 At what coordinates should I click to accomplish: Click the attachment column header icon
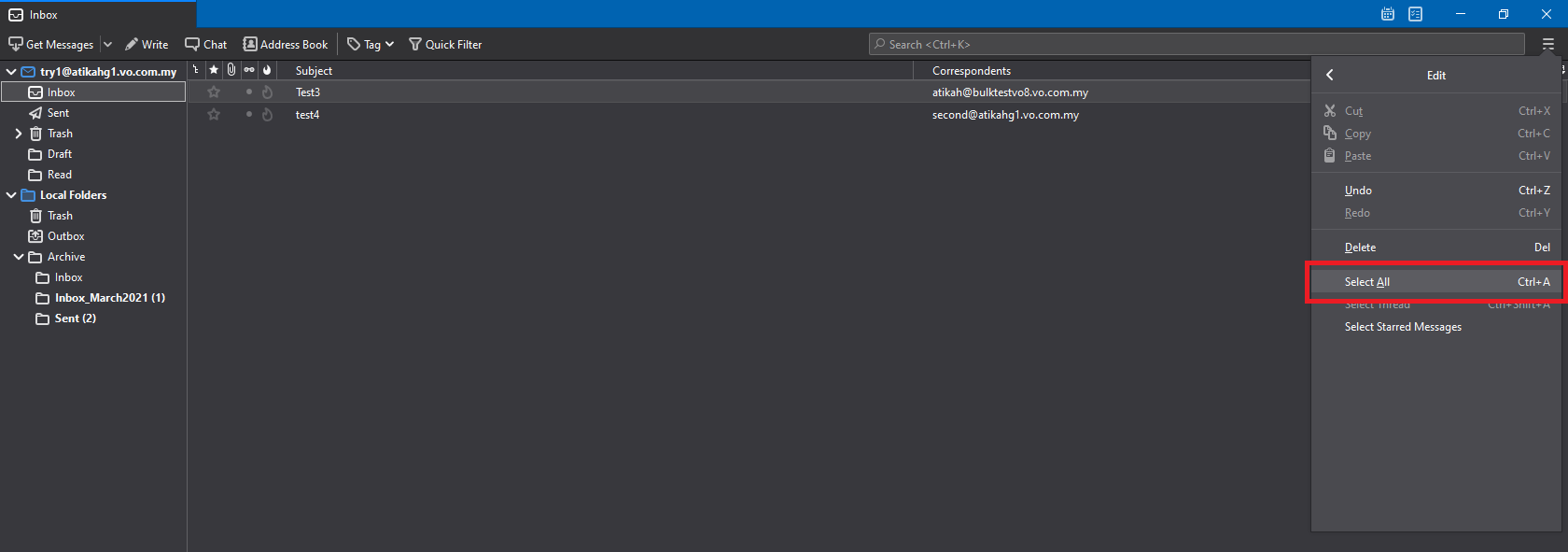231,70
